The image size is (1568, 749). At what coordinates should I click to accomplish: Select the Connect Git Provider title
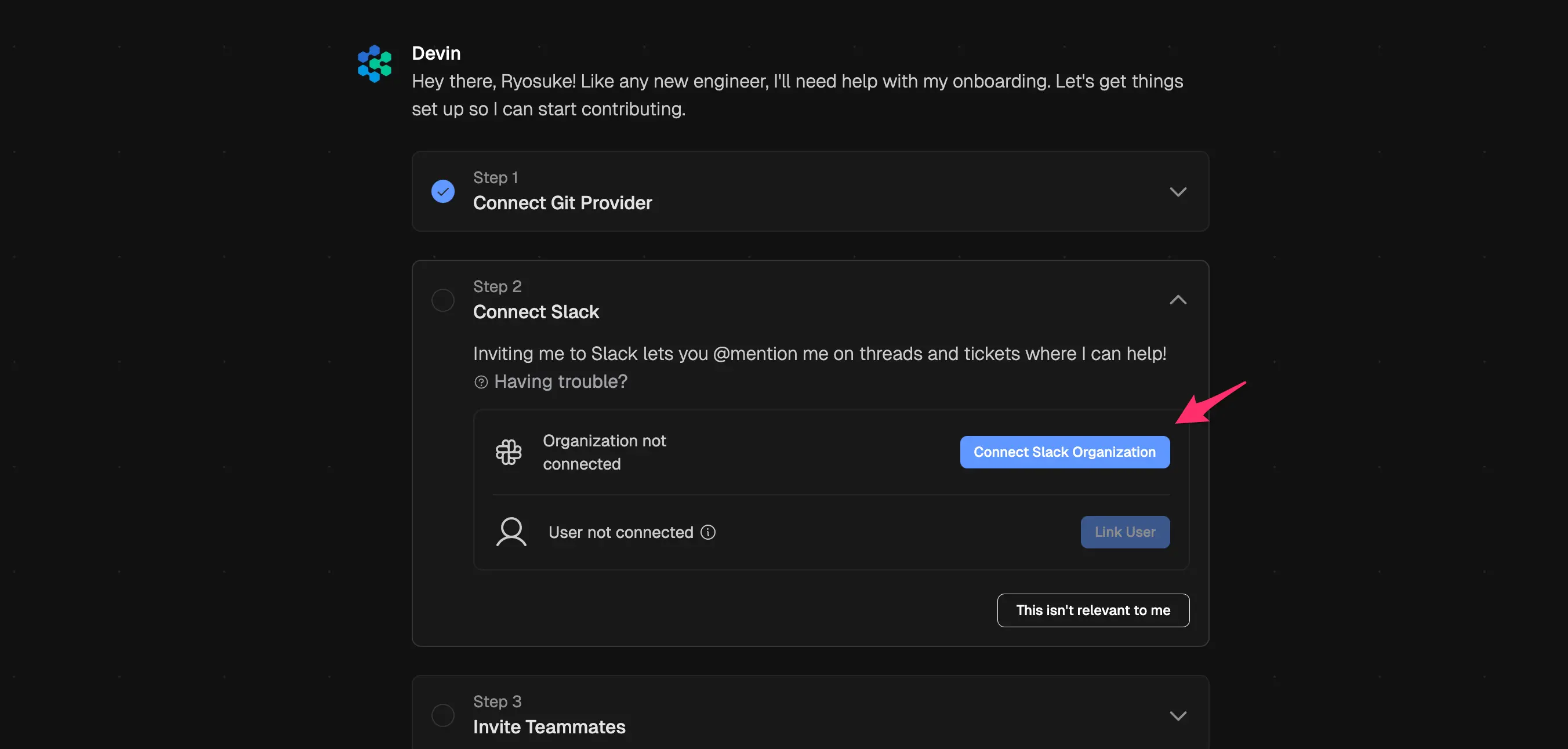click(x=562, y=203)
